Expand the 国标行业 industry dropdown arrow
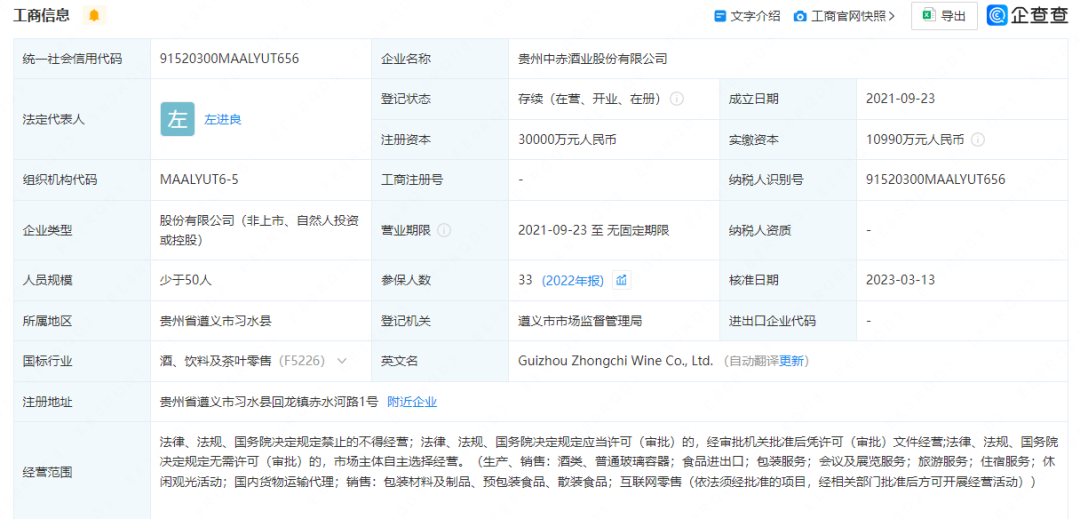Viewport: 1080px width, 519px height. 342,361
